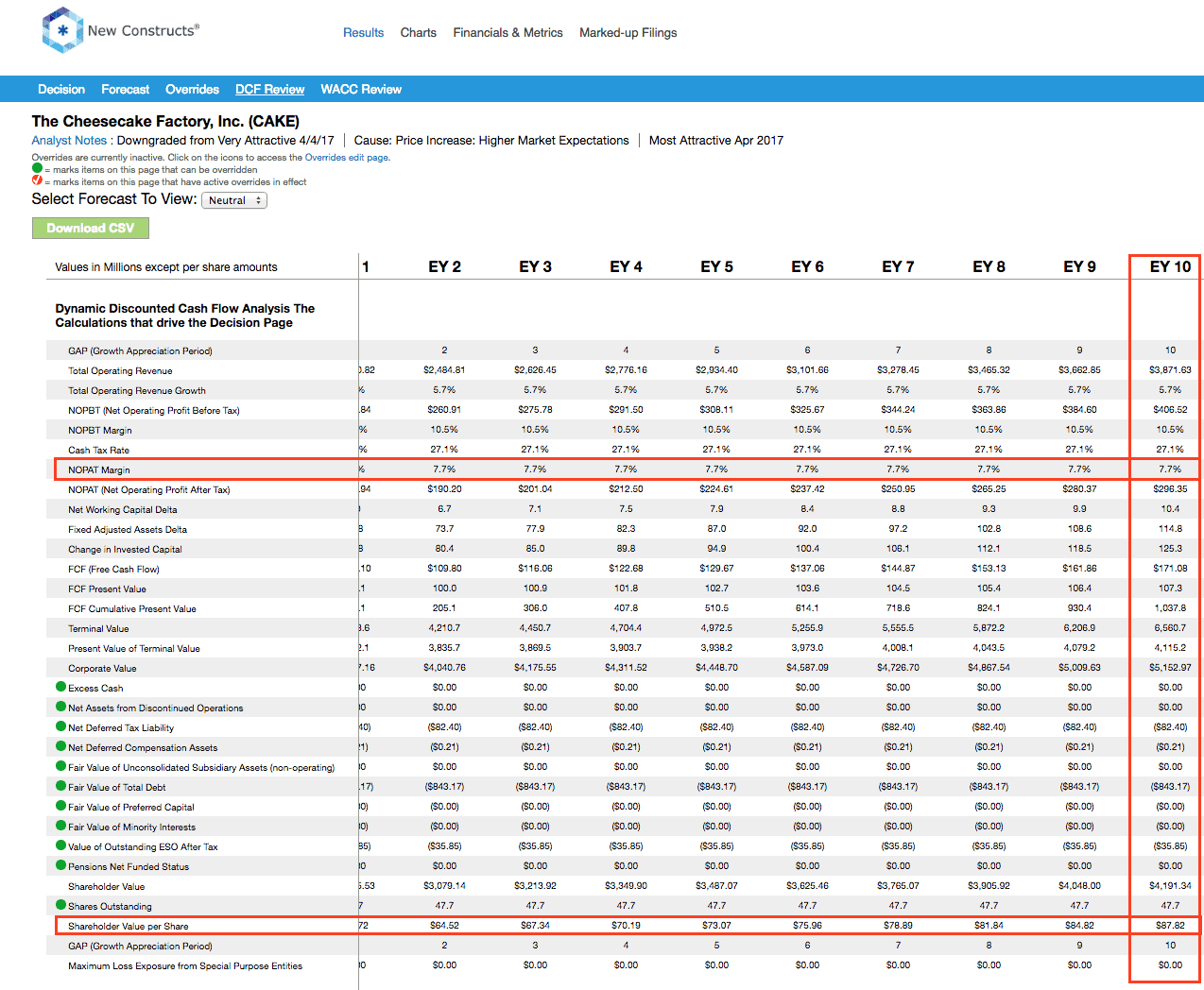Image resolution: width=1204 pixels, height=990 pixels.
Task: Follow the Overrides edit page link
Action: click(346, 158)
